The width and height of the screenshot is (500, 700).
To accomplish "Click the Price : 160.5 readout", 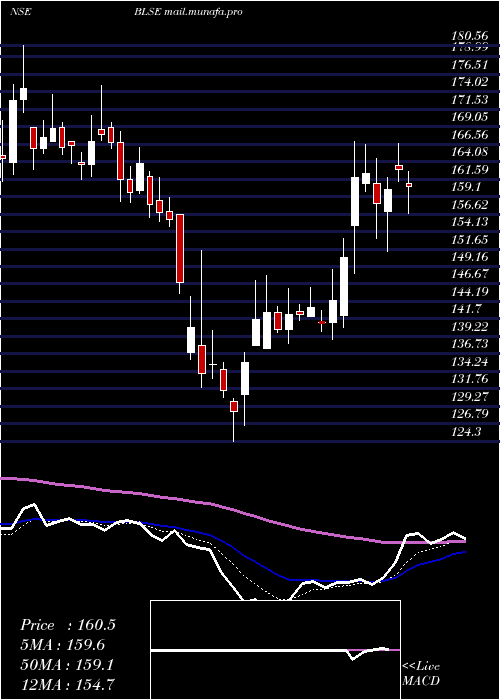I will tap(68, 625).
